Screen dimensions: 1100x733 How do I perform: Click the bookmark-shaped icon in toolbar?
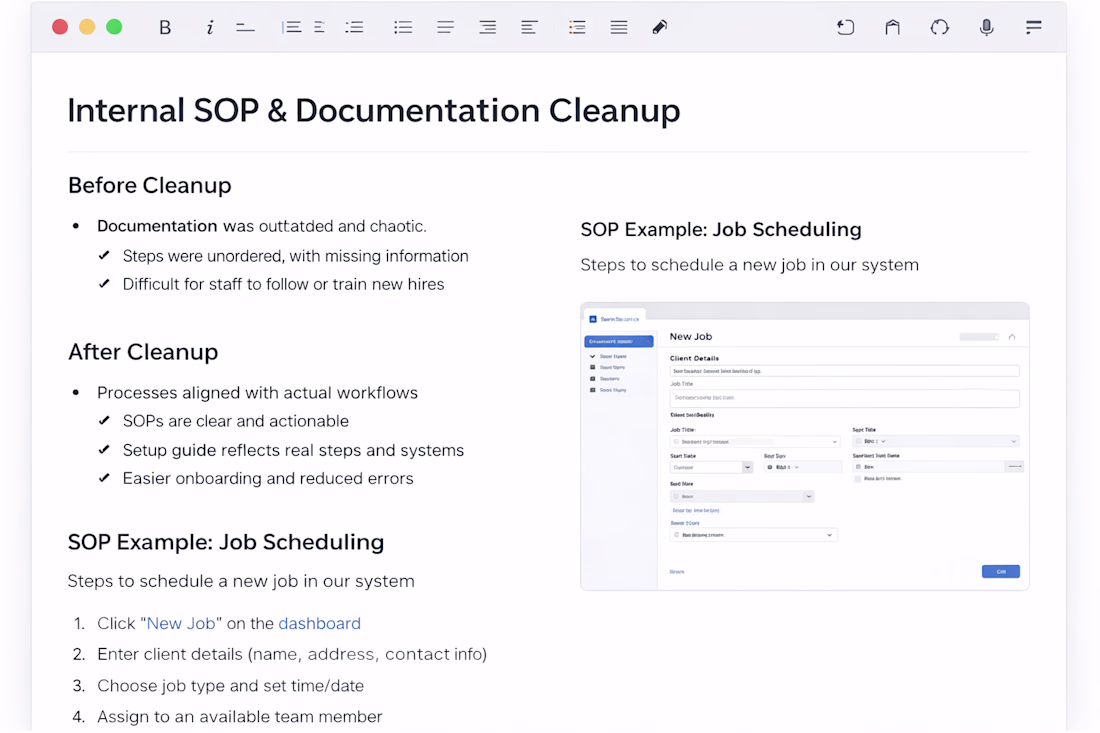pos(892,27)
